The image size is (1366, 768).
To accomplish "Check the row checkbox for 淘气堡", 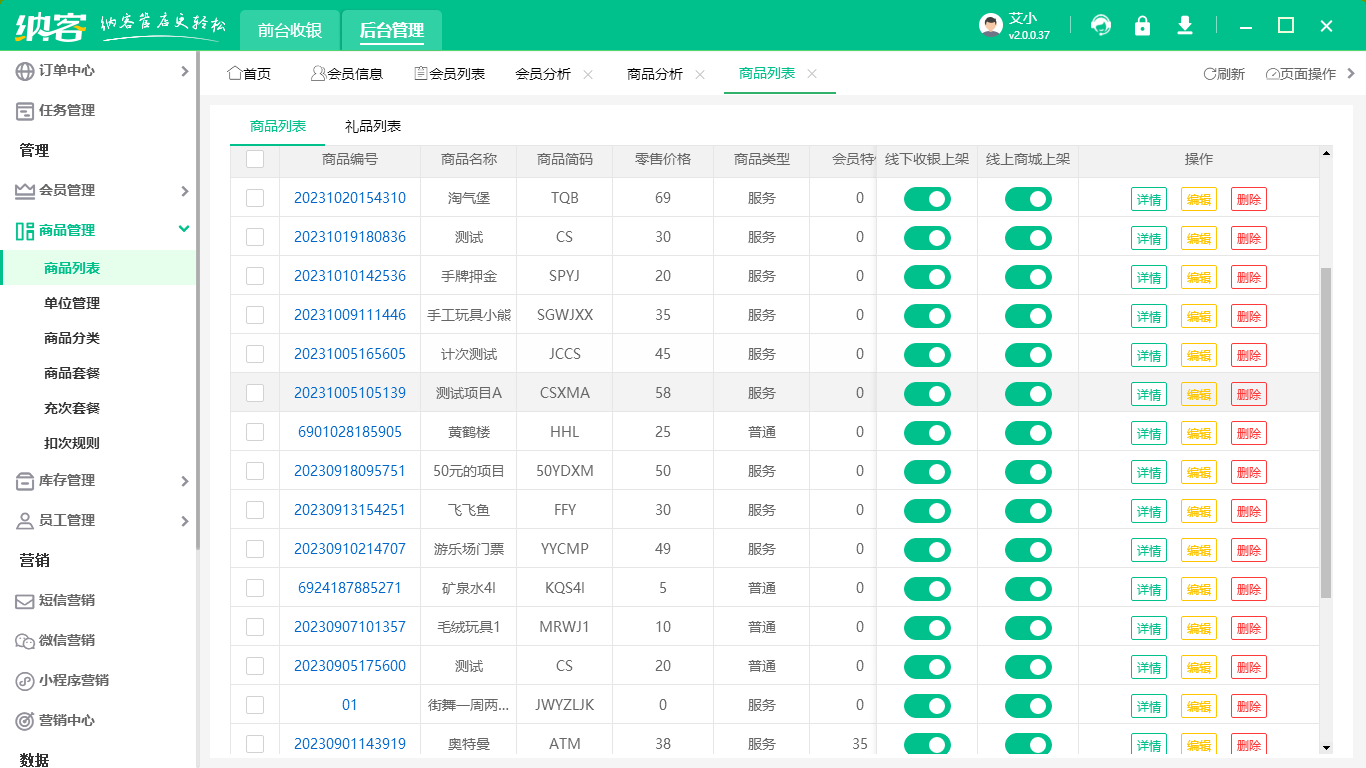I will (x=255, y=198).
